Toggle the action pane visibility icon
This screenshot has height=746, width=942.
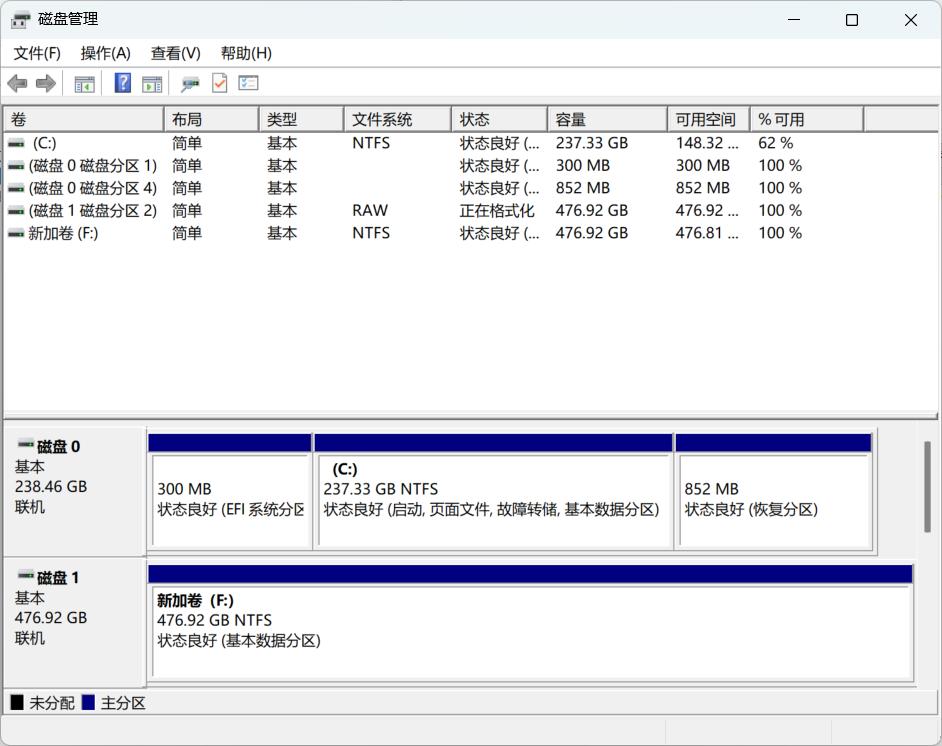(x=152, y=83)
